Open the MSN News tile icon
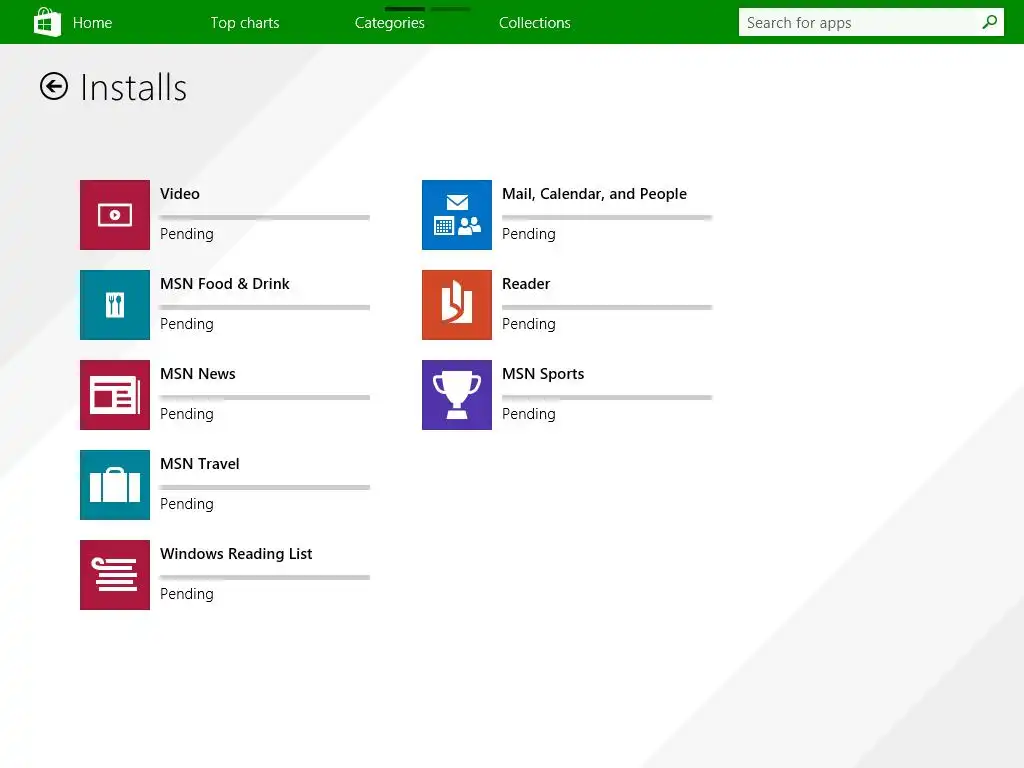The height and width of the screenshot is (768, 1024). click(115, 395)
